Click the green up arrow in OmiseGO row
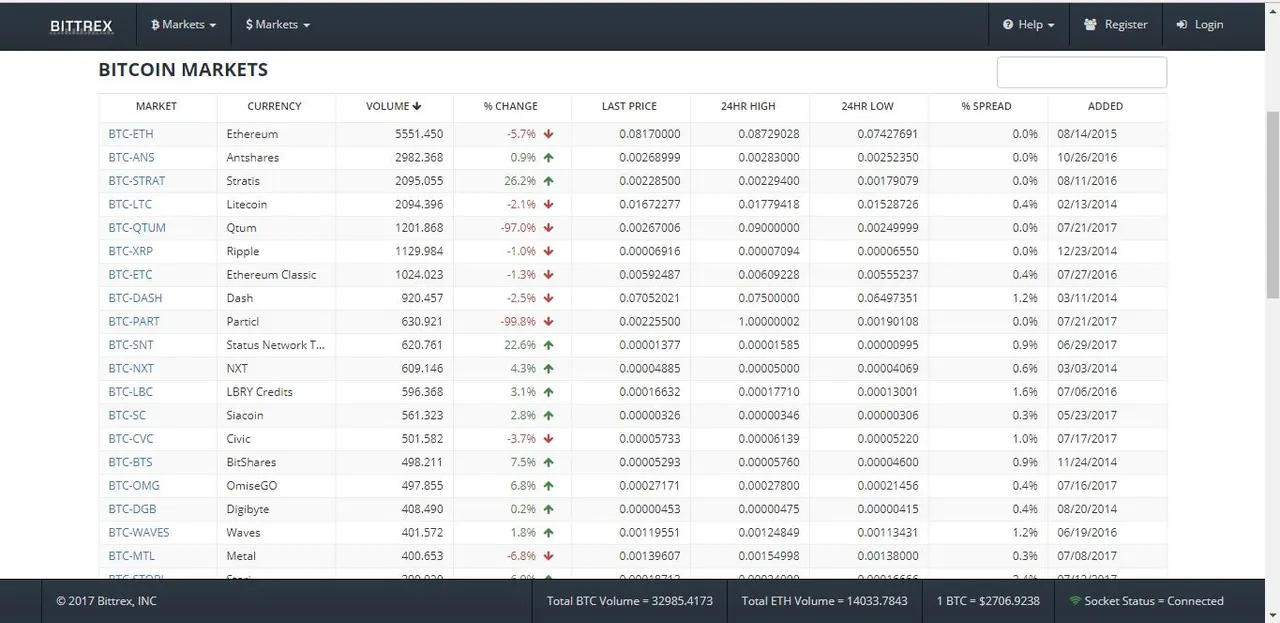1280x623 pixels. [x=549, y=486]
